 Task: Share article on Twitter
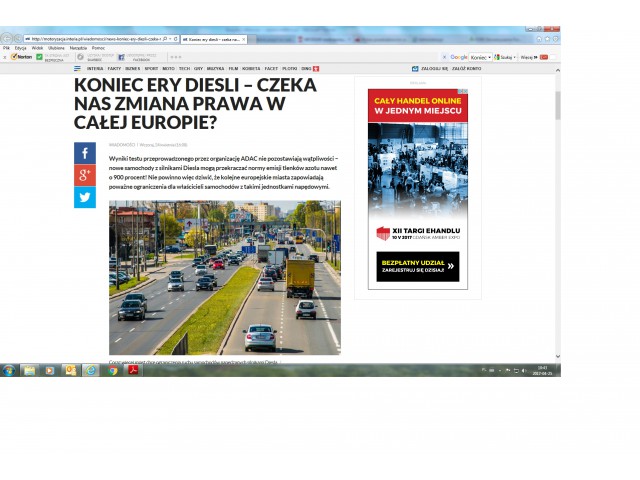click(85, 197)
